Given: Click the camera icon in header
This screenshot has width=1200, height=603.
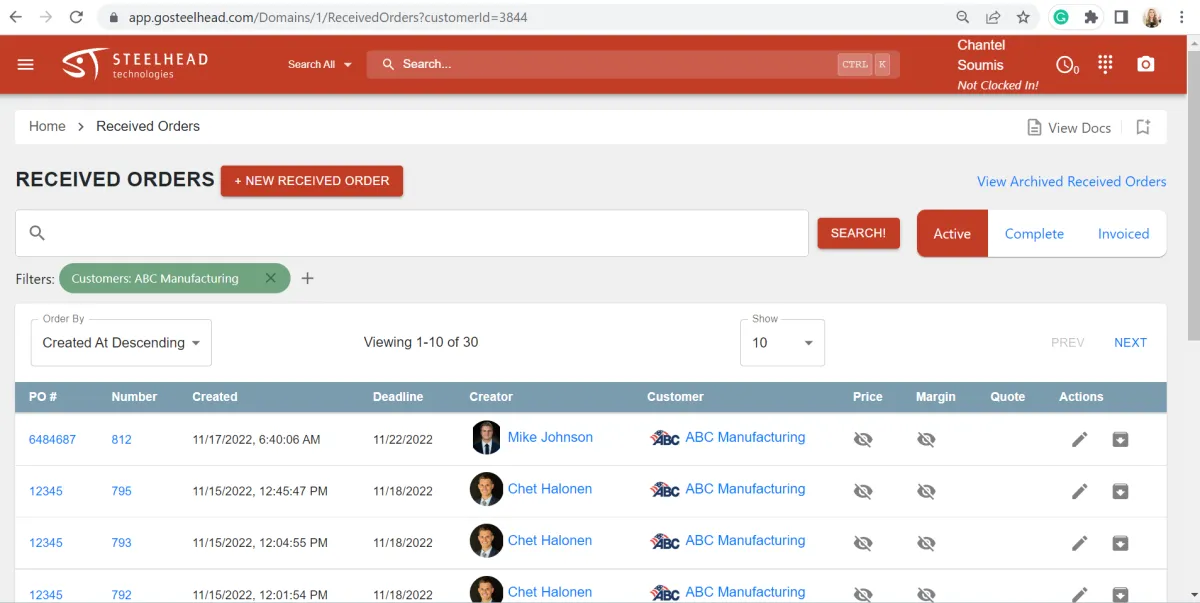Looking at the screenshot, I should pyautogui.click(x=1146, y=64).
